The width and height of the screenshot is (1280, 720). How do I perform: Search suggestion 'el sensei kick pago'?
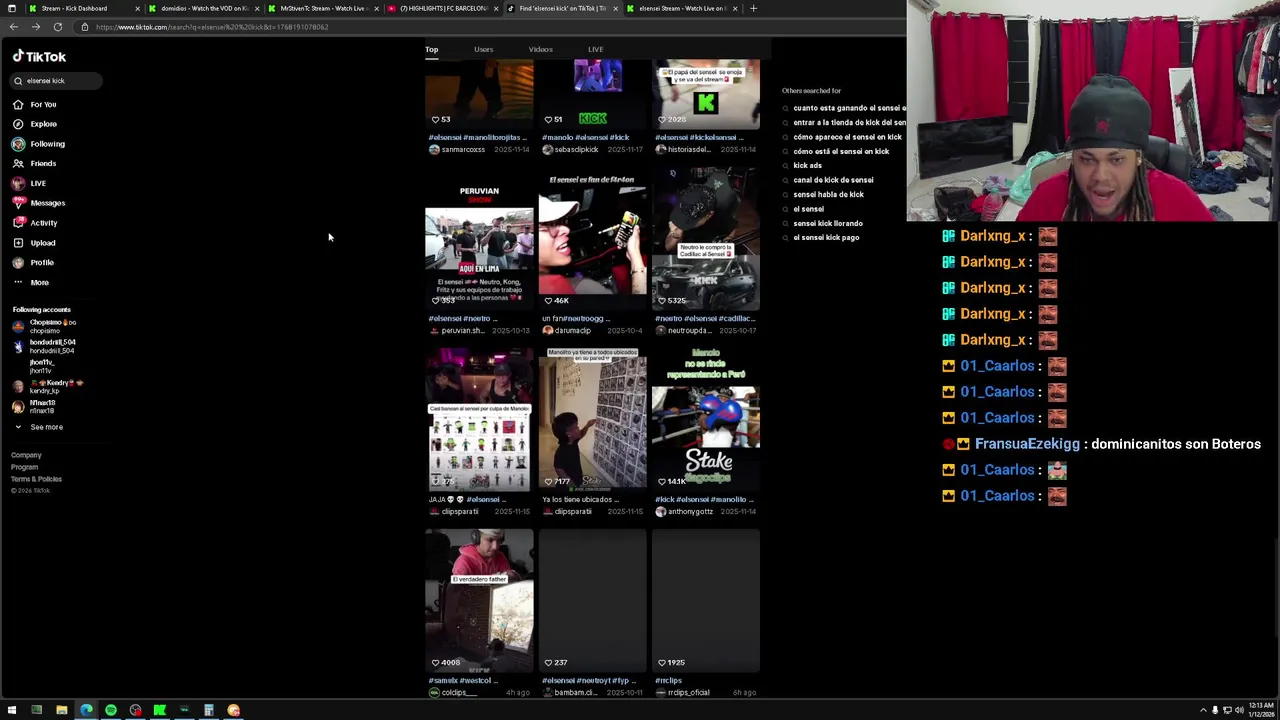pyautogui.click(x=826, y=238)
